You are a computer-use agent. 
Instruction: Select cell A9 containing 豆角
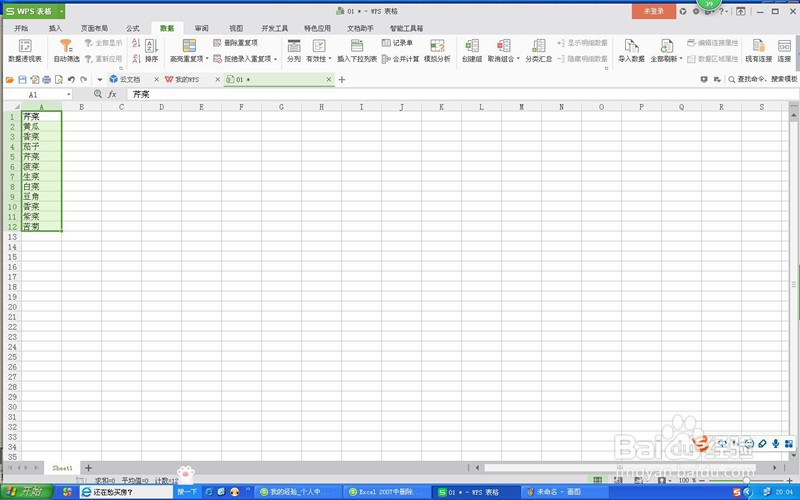[41, 196]
